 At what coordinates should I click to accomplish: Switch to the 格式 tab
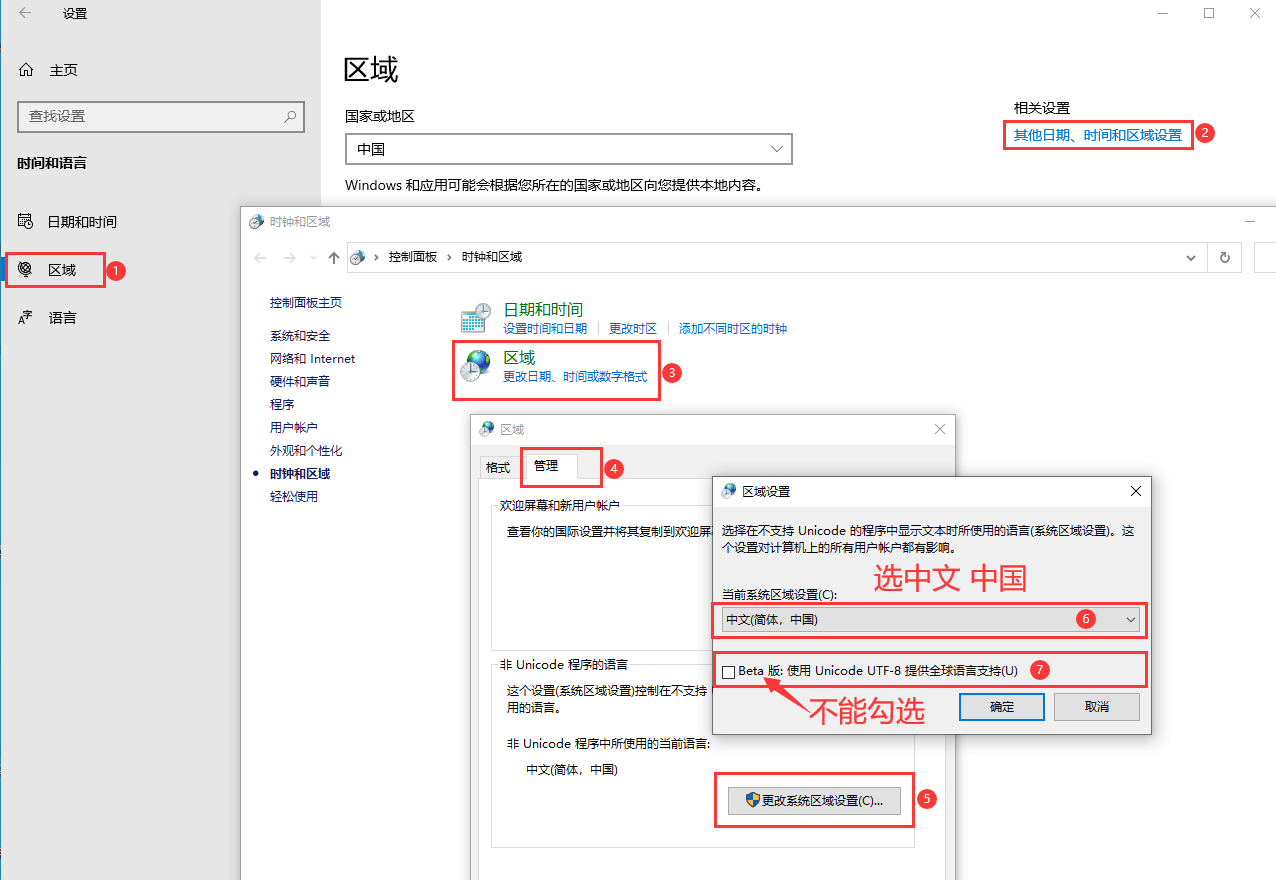click(x=497, y=467)
